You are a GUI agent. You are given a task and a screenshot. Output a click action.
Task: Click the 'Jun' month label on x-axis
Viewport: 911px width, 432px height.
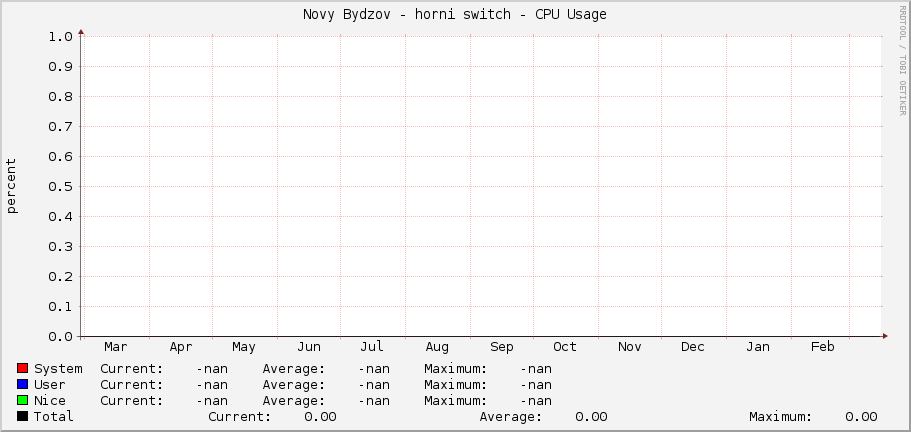[x=309, y=347]
